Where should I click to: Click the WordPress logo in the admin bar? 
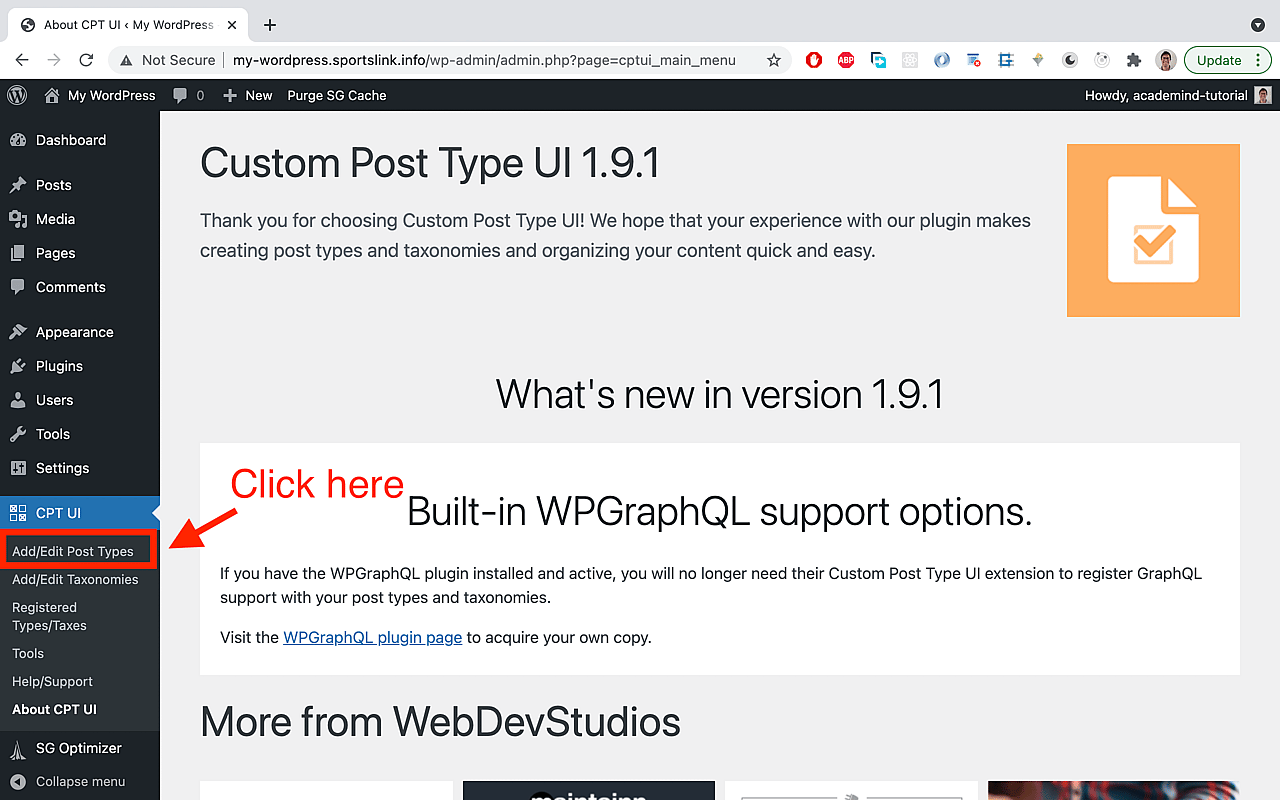[x=16, y=95]
